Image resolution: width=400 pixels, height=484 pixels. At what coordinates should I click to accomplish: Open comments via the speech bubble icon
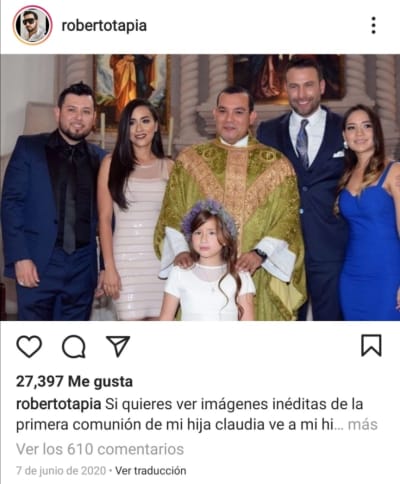click(74, 347)
